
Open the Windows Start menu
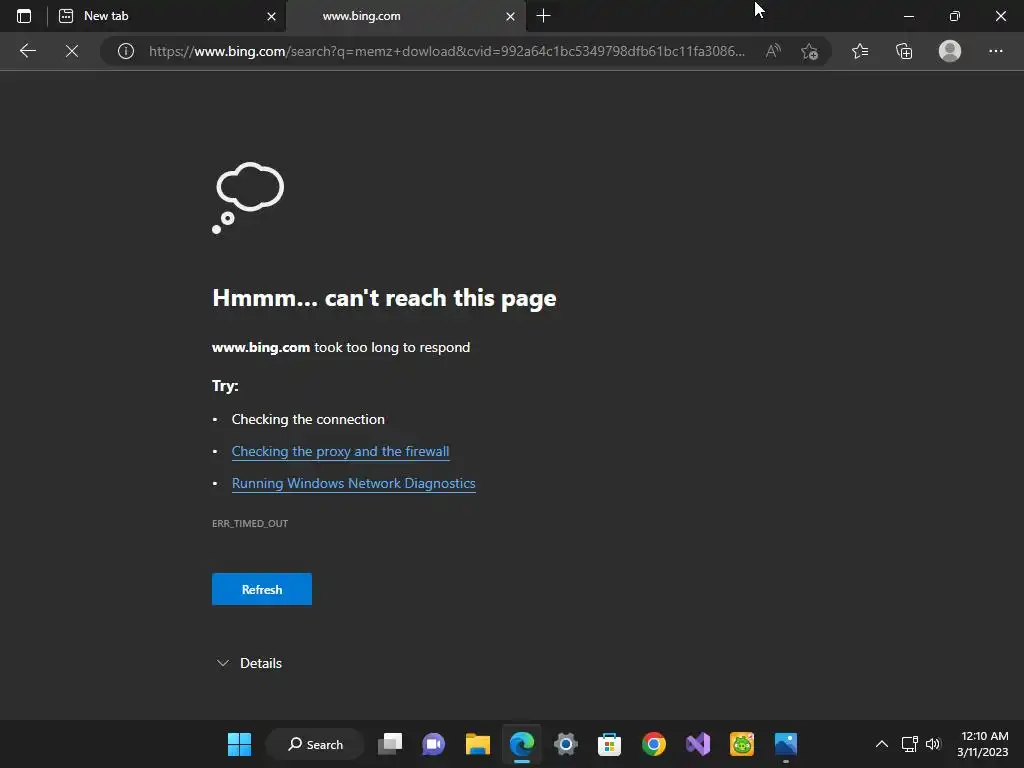point(240,744)
